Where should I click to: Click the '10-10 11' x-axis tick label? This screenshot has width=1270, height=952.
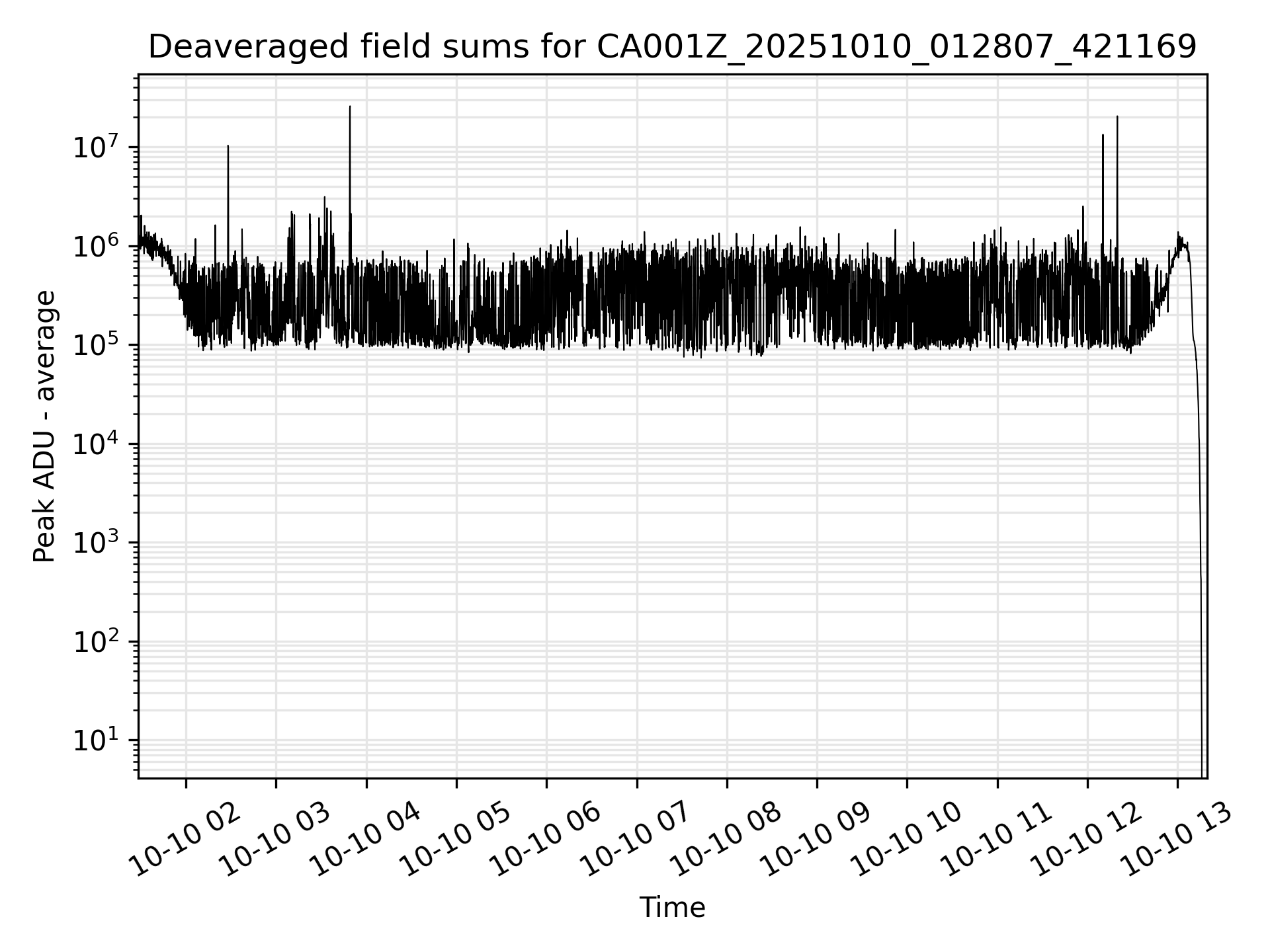(x=996, y=840)
